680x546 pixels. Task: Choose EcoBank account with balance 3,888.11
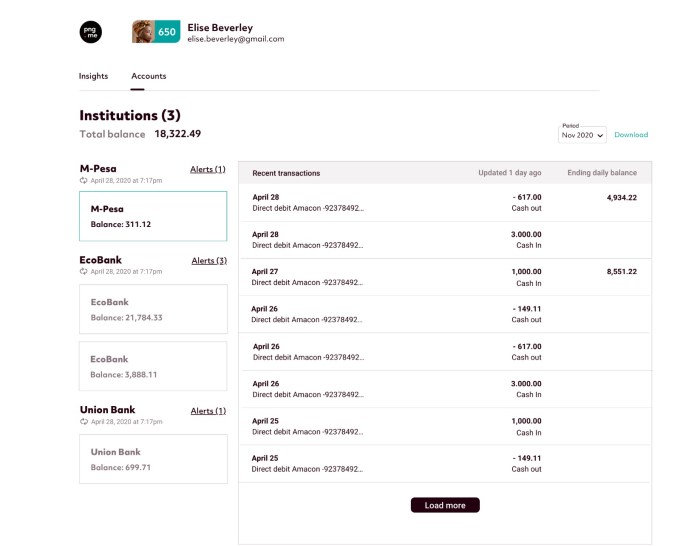pos(153,366)
